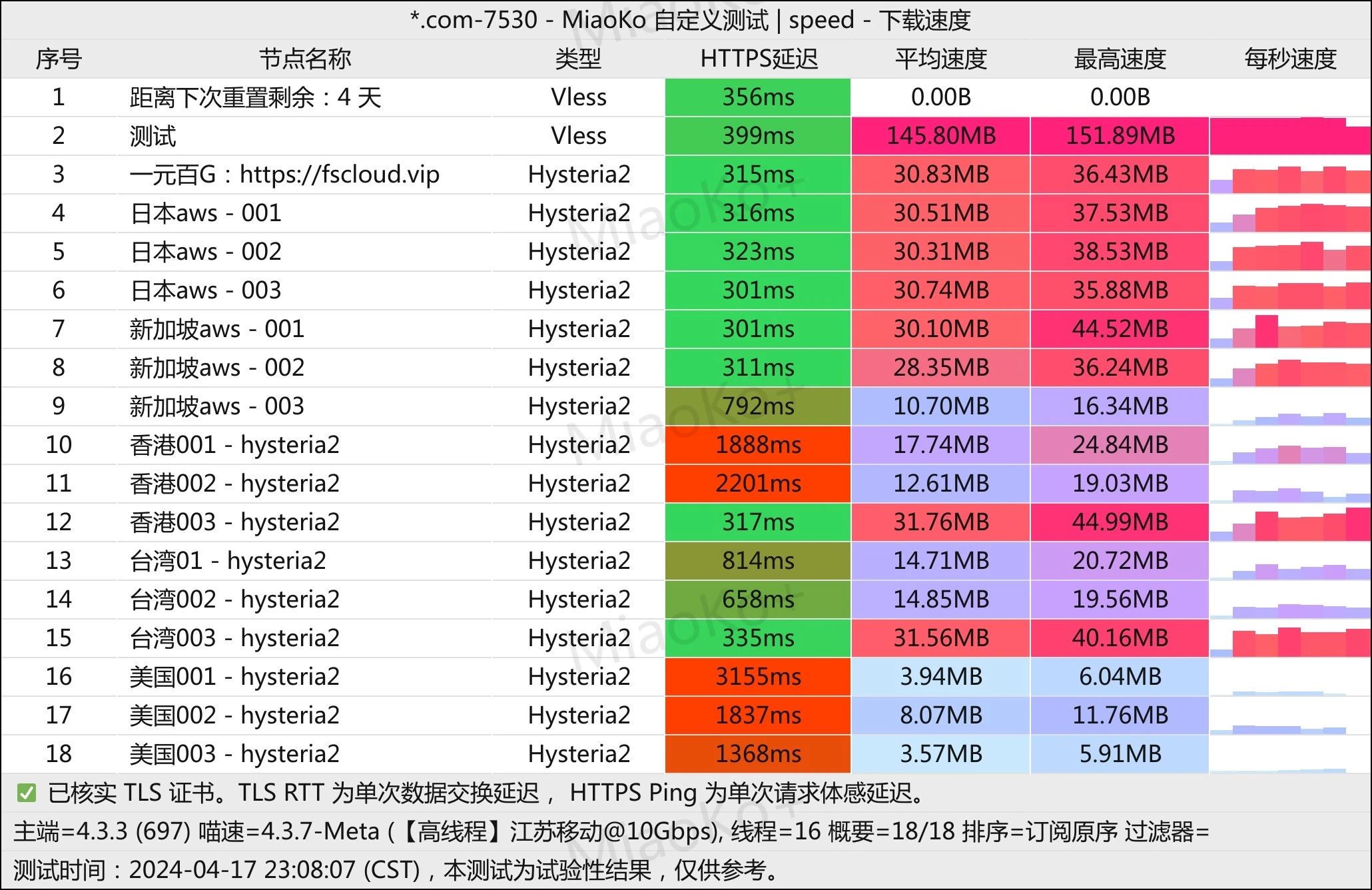This screenshot has height=890, width=1372.
Task: Click the 792ms latency cell
Action: click(x=758, y=406)
